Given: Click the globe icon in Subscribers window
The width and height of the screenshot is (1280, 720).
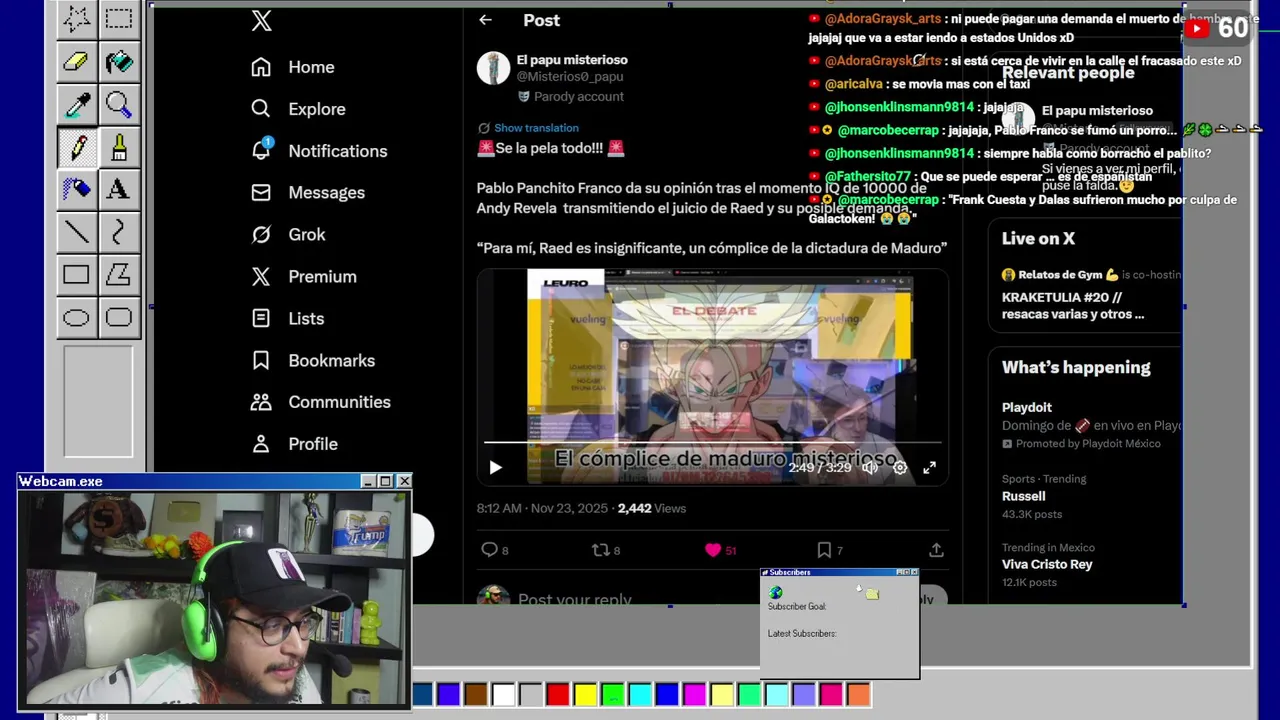Looking at the screenshot, I should point(775,593).
